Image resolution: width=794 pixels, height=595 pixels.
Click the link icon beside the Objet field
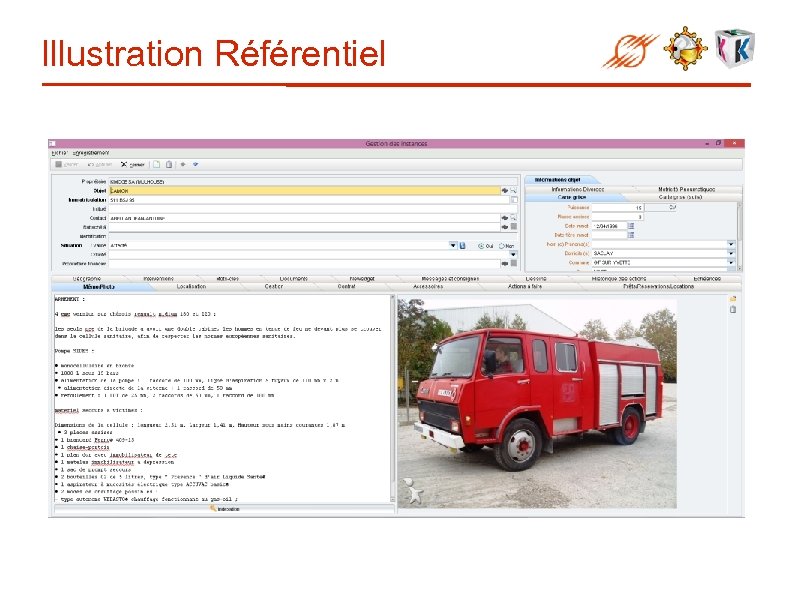(505, 190)
